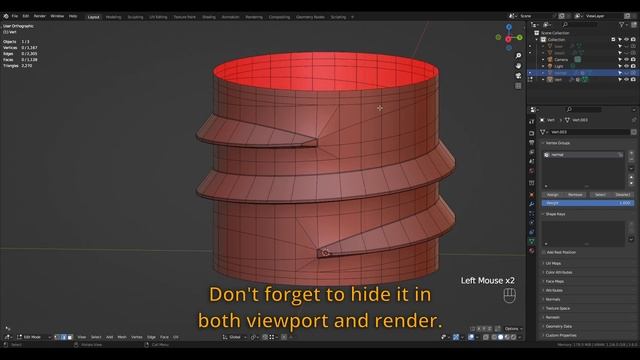
Task: Hide Camera in viewport via eye icon
Action: (x=627, y=60)
